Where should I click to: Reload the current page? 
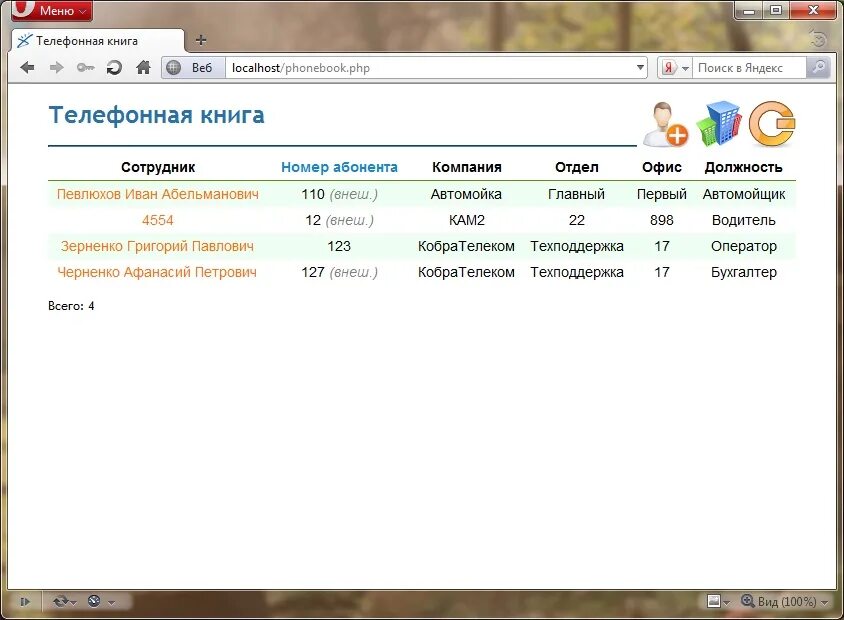point(114,68)
